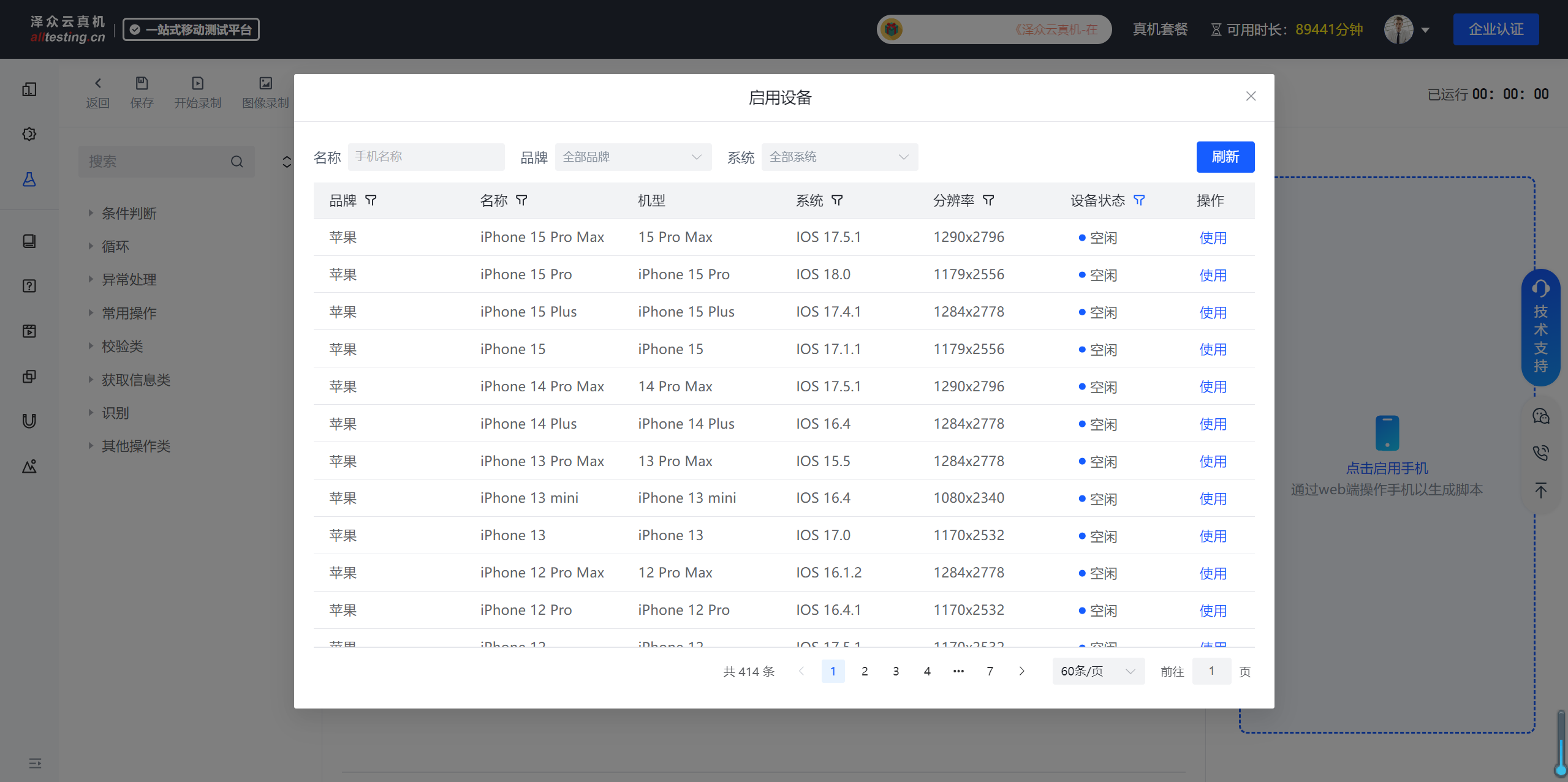Click the question mark help icon in the sidebar

(x=29, y=286)
